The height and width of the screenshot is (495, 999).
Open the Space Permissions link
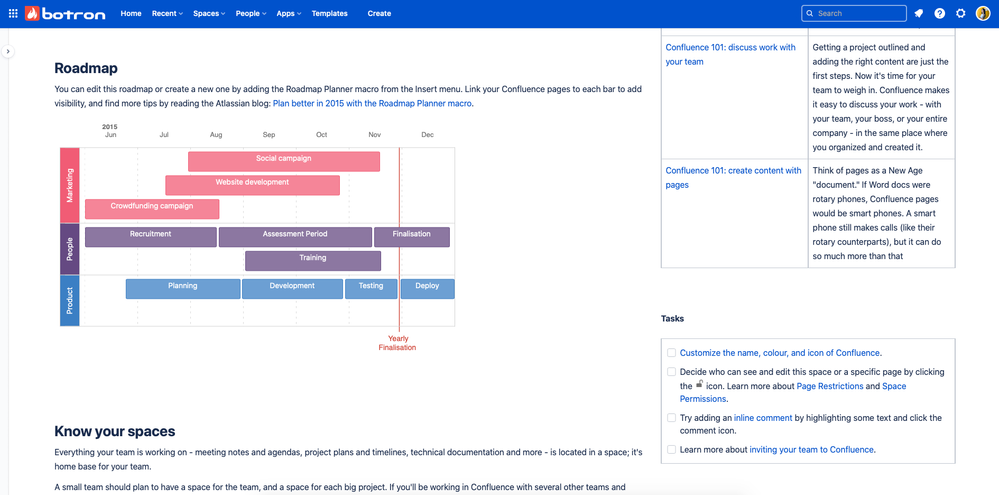coord(793,392)
